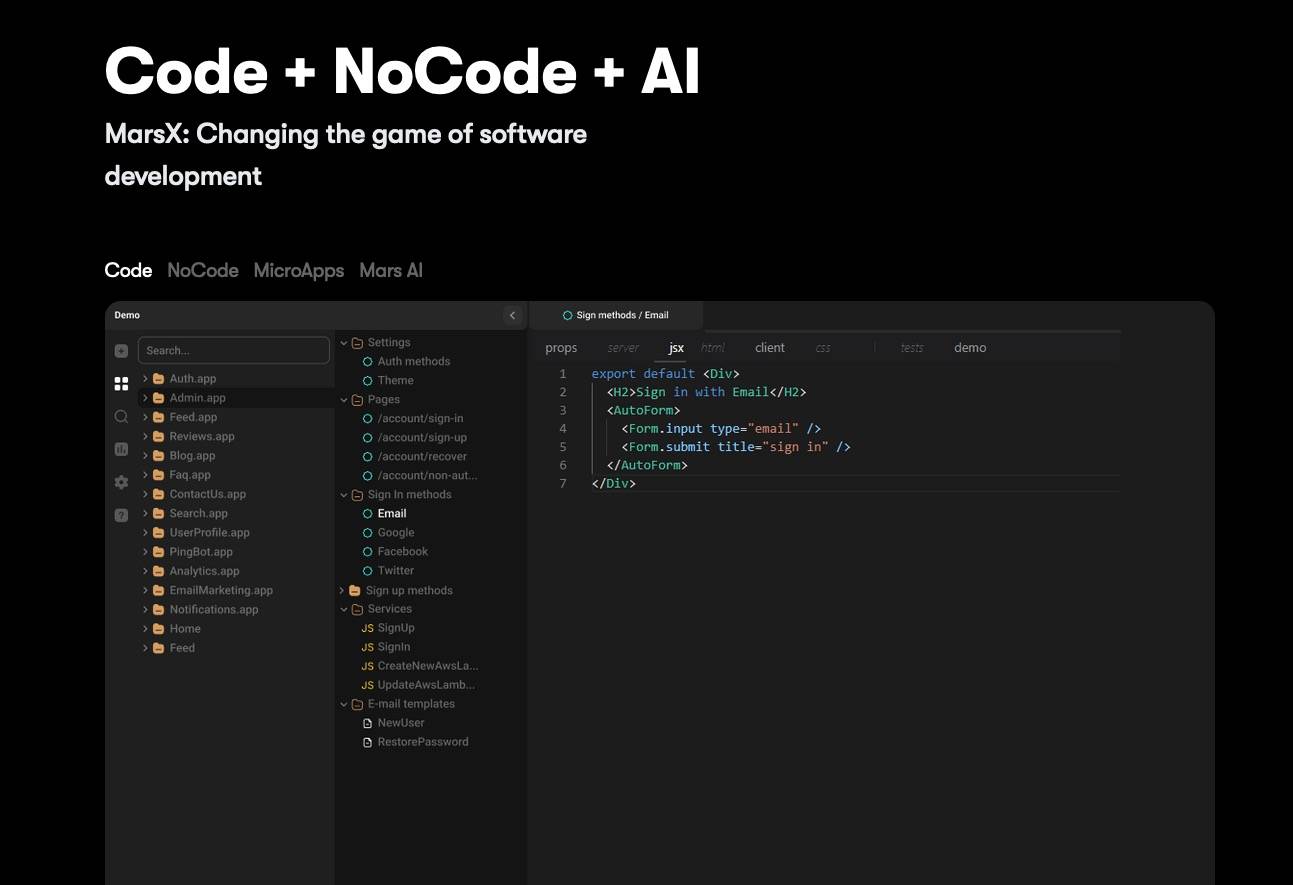Screen dimensions: 1293x885
Task: Open the bar chart analytics sidebar icon
Action: [121, 450]
